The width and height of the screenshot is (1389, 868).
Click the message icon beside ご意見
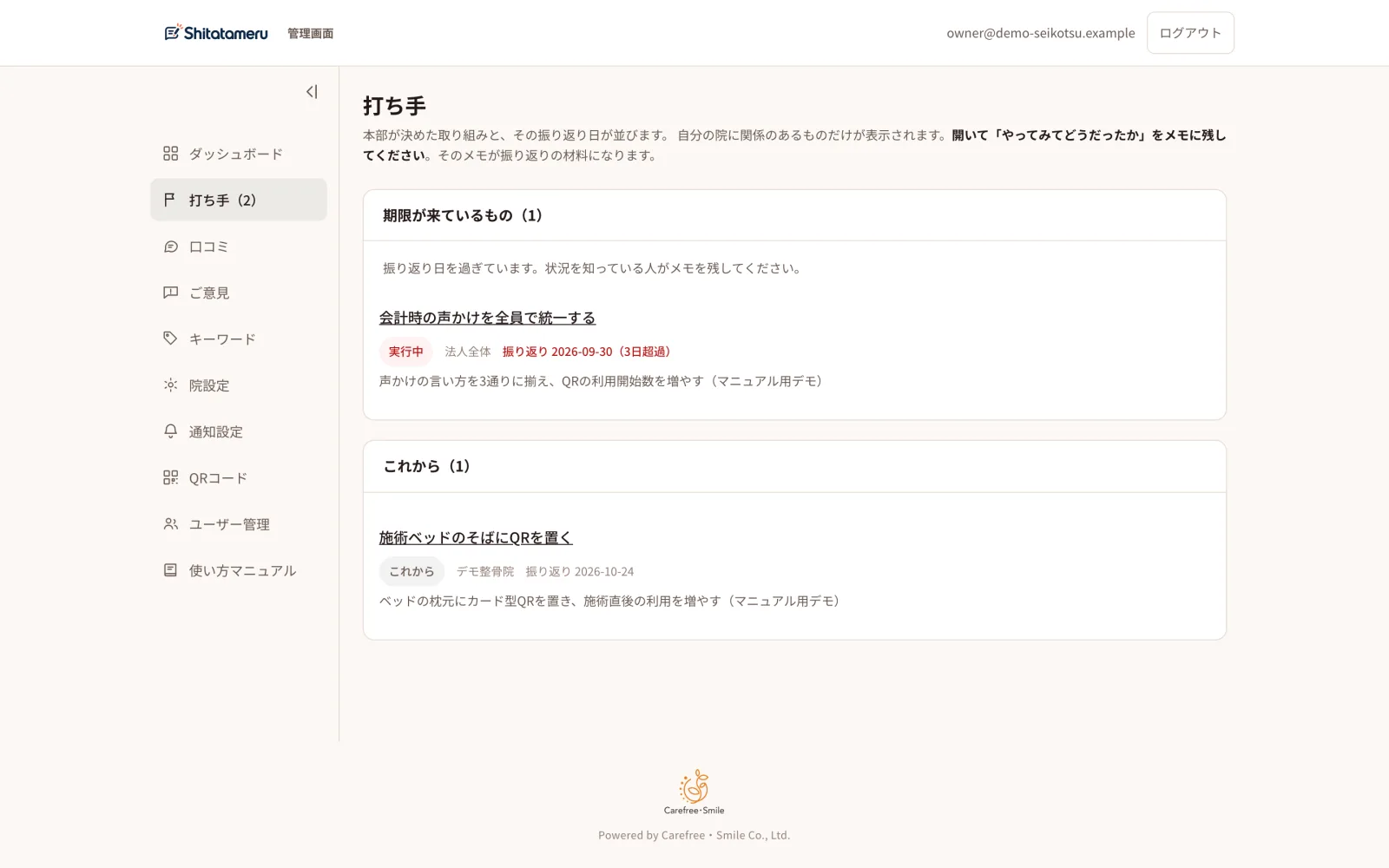pos(170,293)
